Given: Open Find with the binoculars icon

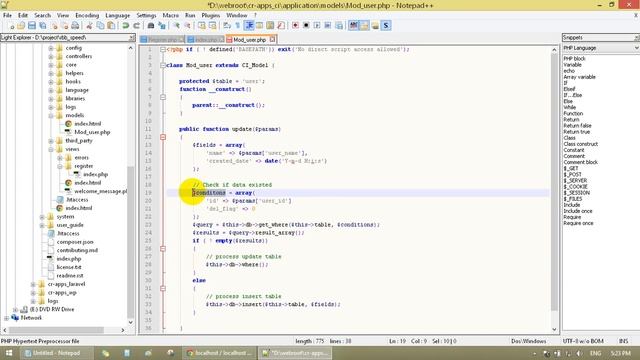Looking at the screenshot, I should (x=151, y=26).
